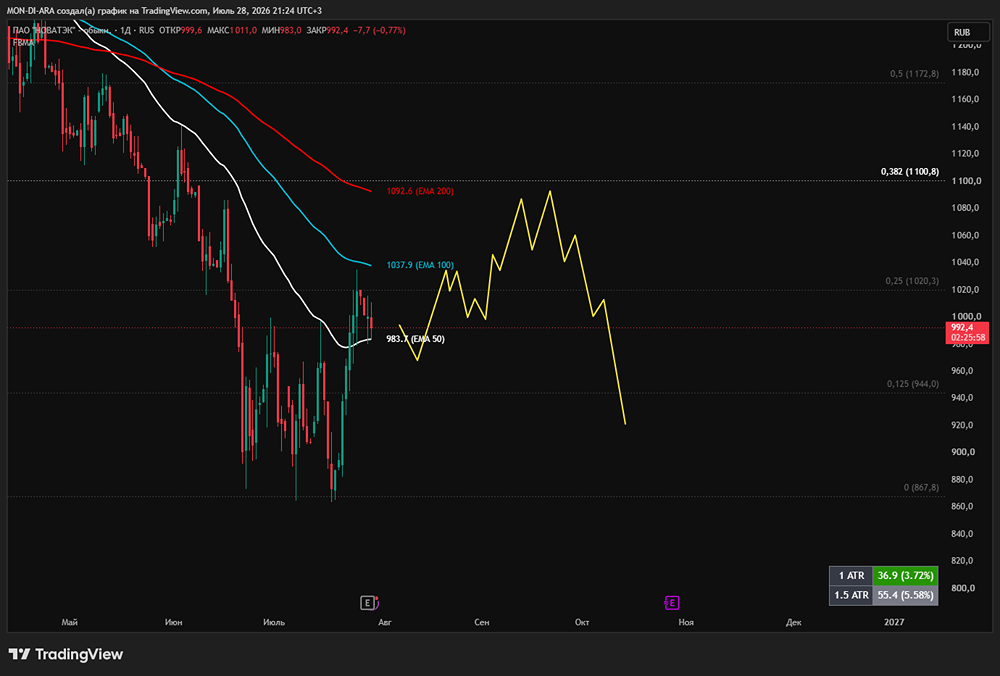Click the 1.5 ATR table cell
Viewport: 1000px width, 676px height.
pyautogui.click(x=851, y=595)
